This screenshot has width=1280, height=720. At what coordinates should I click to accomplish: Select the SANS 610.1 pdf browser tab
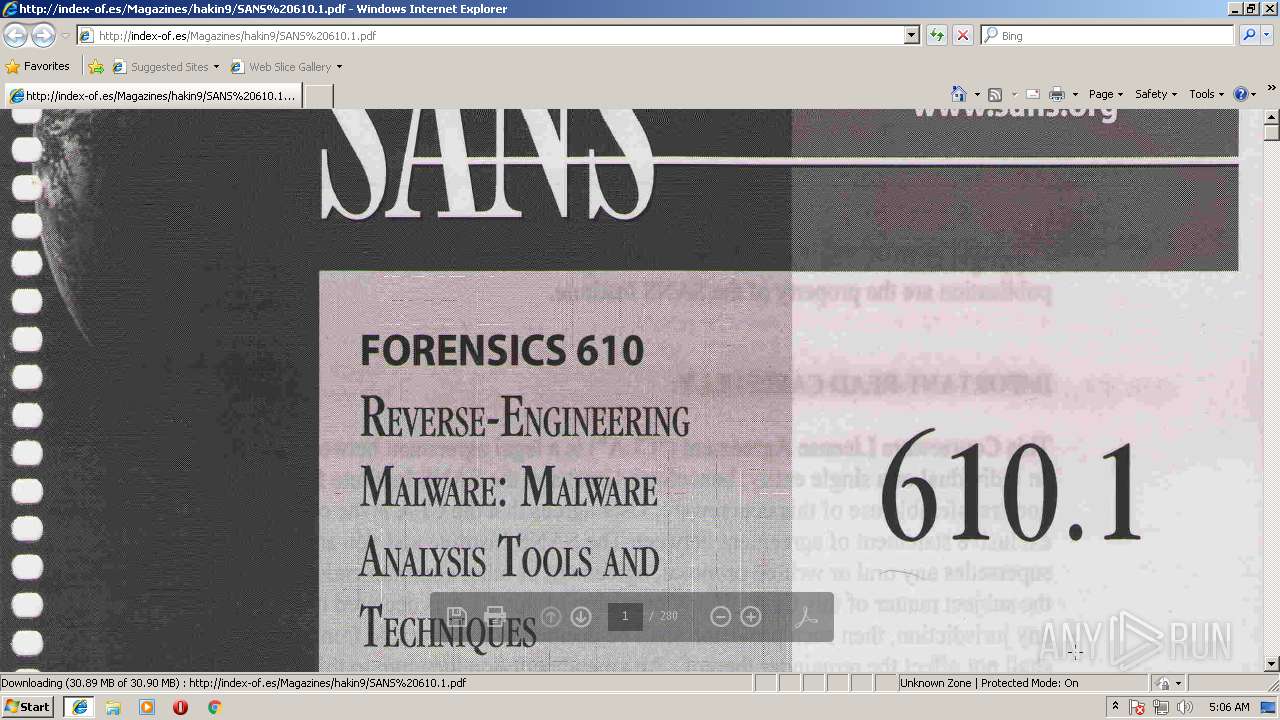152,96
